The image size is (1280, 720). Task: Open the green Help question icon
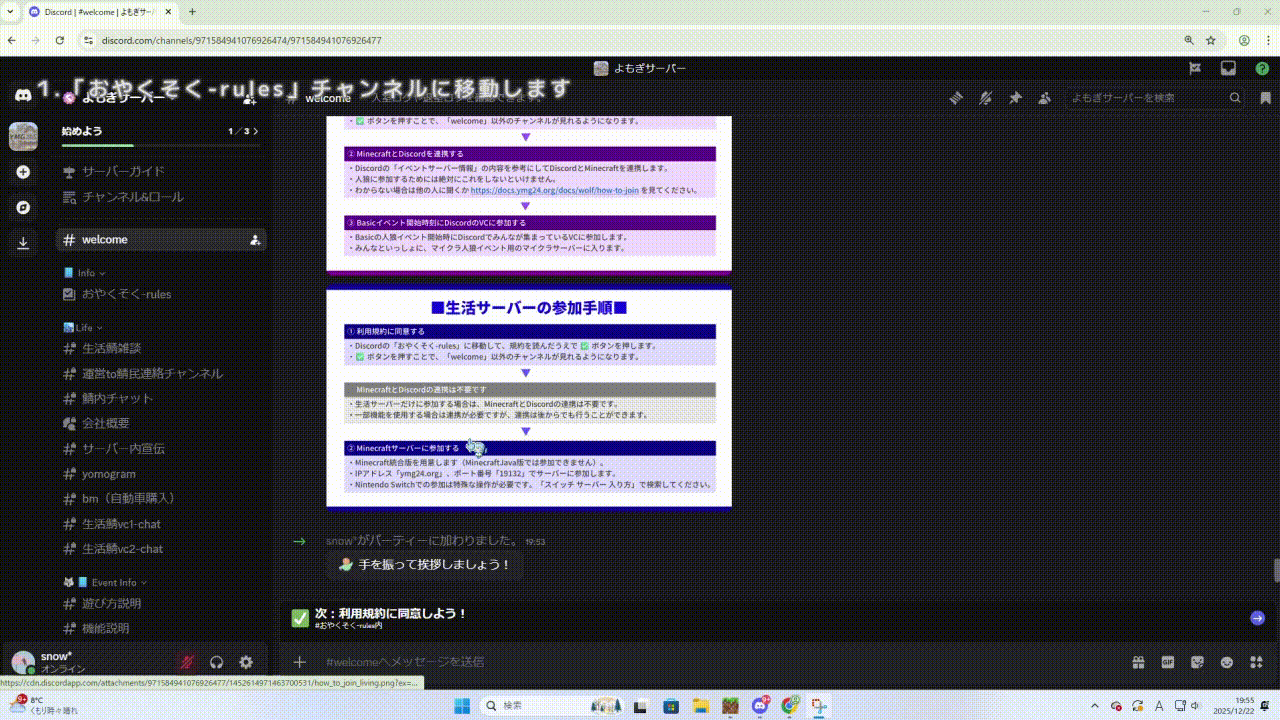pos(1262,68)
